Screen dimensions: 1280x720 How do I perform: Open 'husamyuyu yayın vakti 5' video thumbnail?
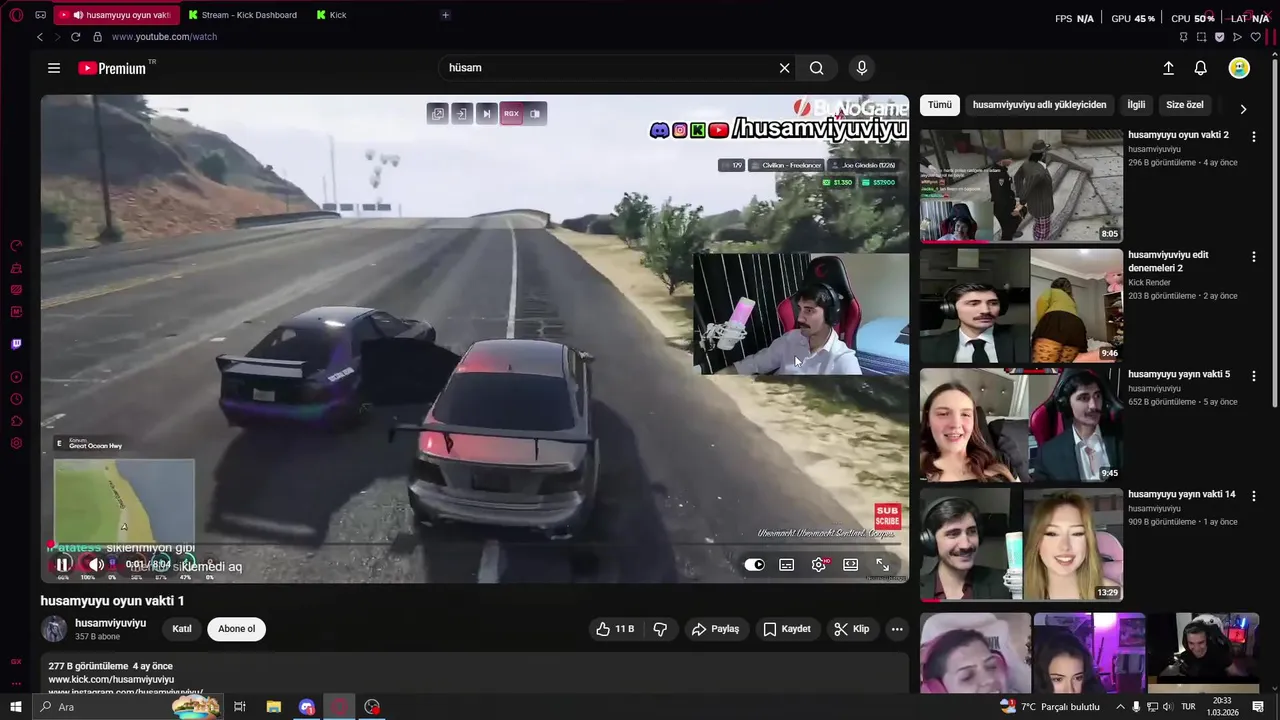[x=1021, y=426]
